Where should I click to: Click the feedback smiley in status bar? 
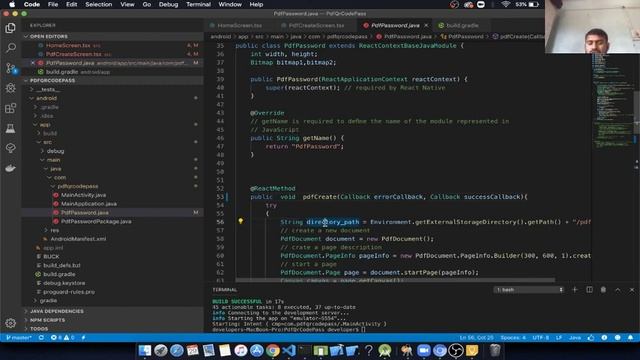618,338
